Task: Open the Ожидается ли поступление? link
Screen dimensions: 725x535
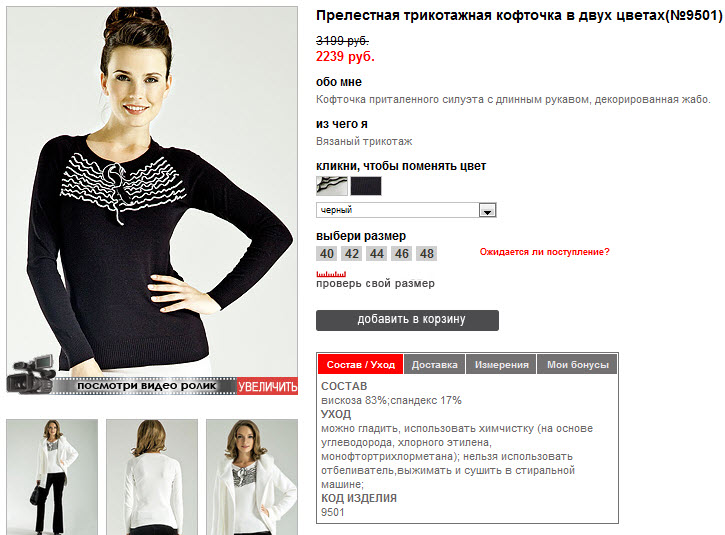Action: point(544,252)
